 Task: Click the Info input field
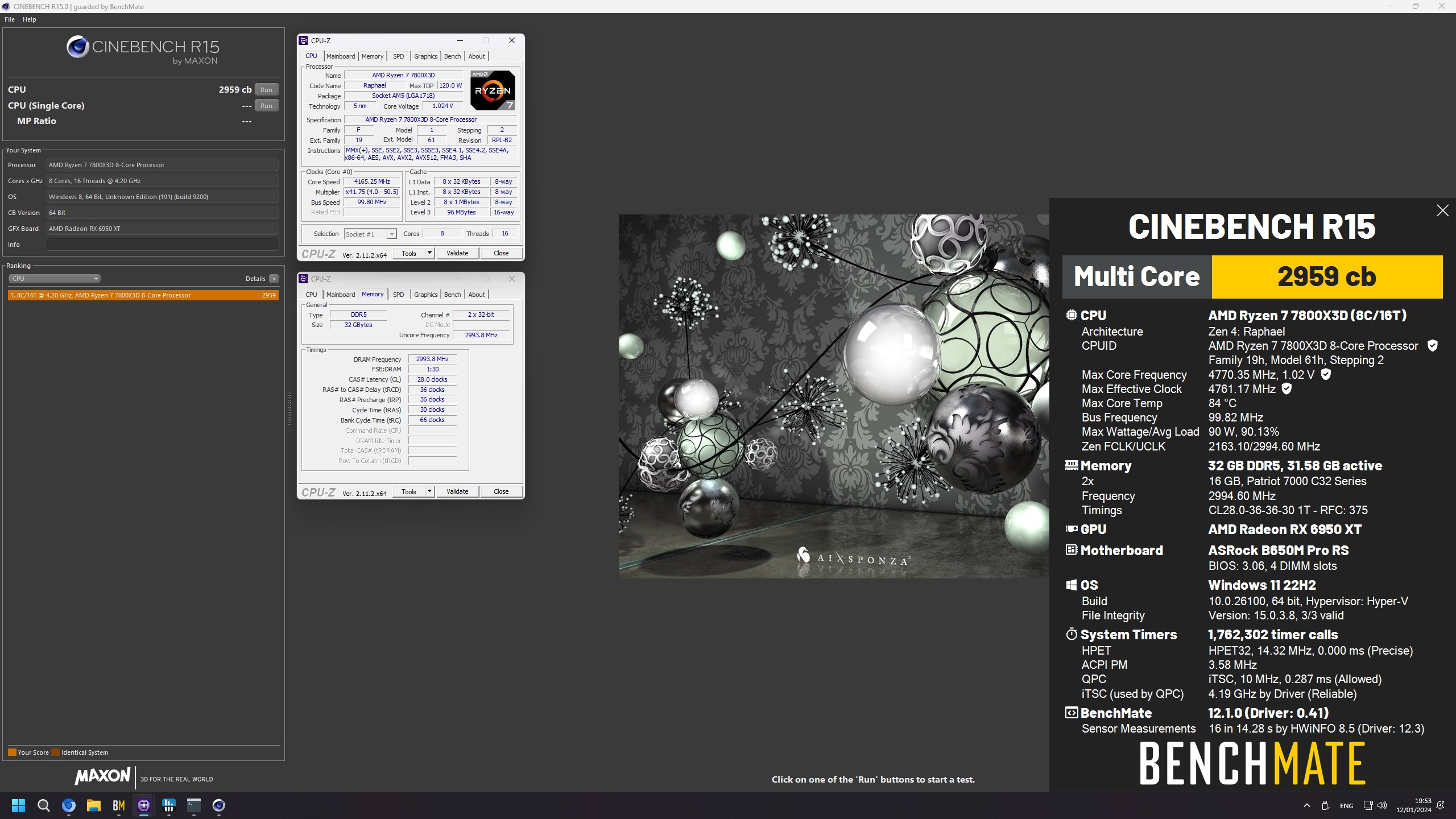pos(163,245)
